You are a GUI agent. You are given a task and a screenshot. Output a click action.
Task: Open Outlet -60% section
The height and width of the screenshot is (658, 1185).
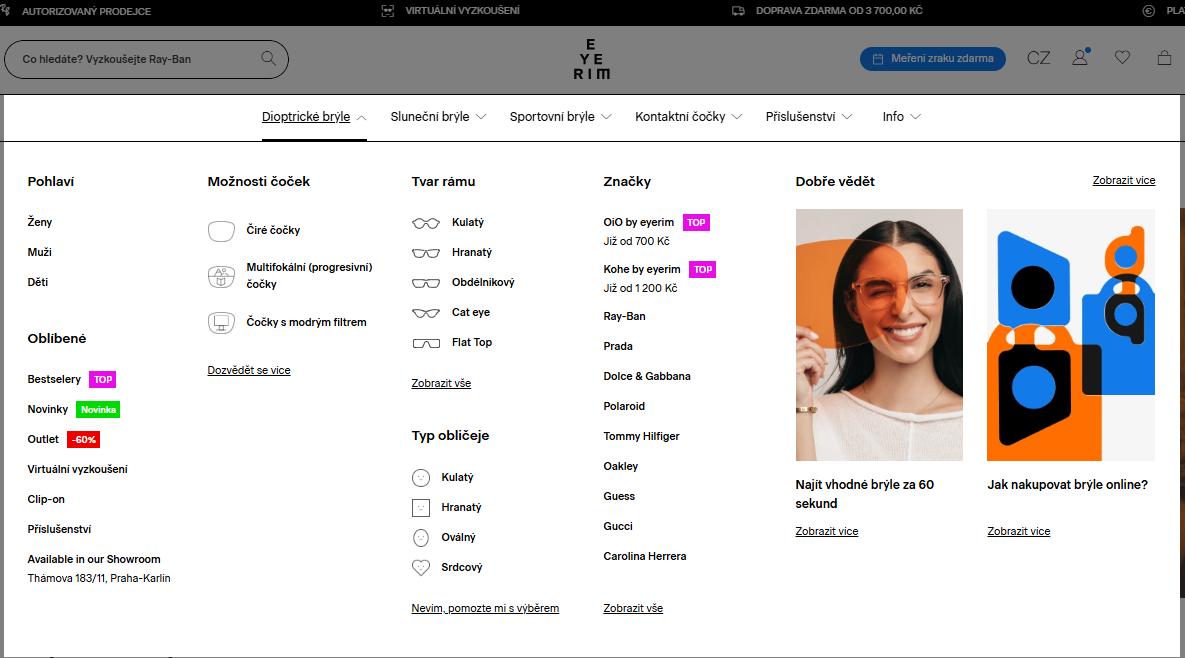tap(63, 440)
